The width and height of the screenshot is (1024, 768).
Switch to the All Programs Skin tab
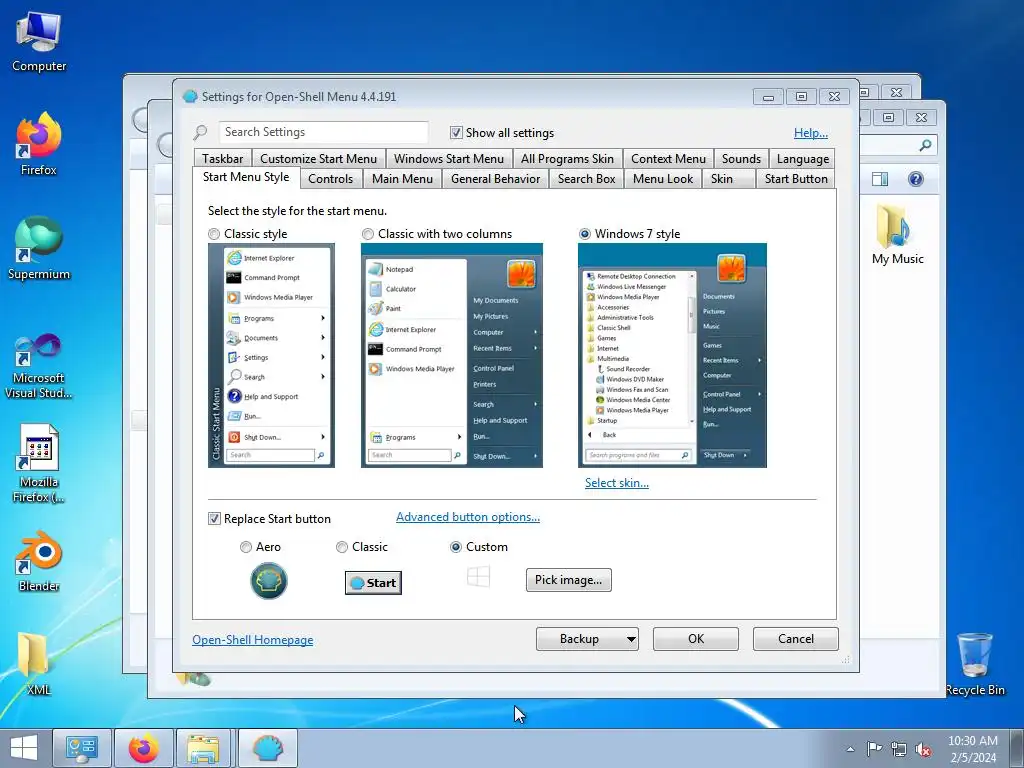567,159
